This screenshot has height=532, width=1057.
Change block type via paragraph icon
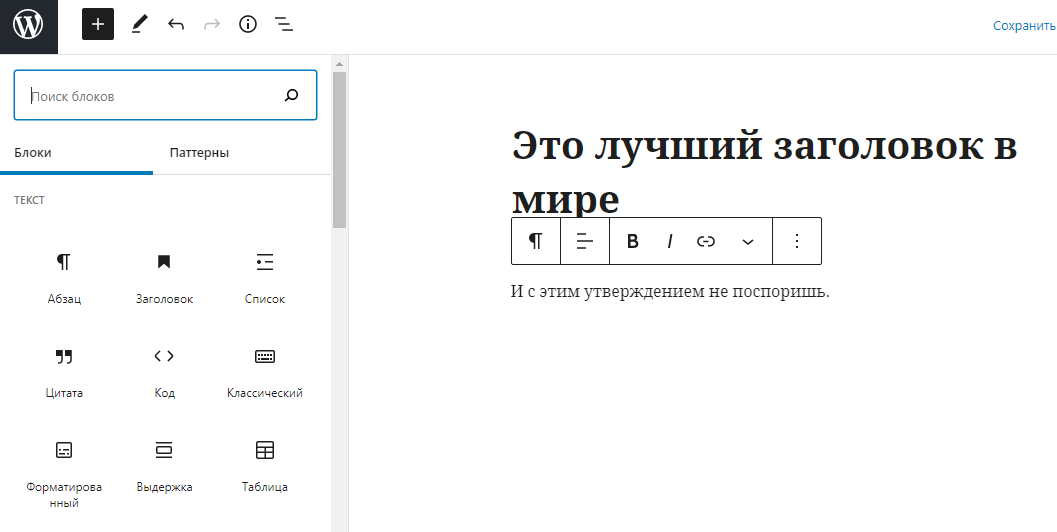pos(536,241)
